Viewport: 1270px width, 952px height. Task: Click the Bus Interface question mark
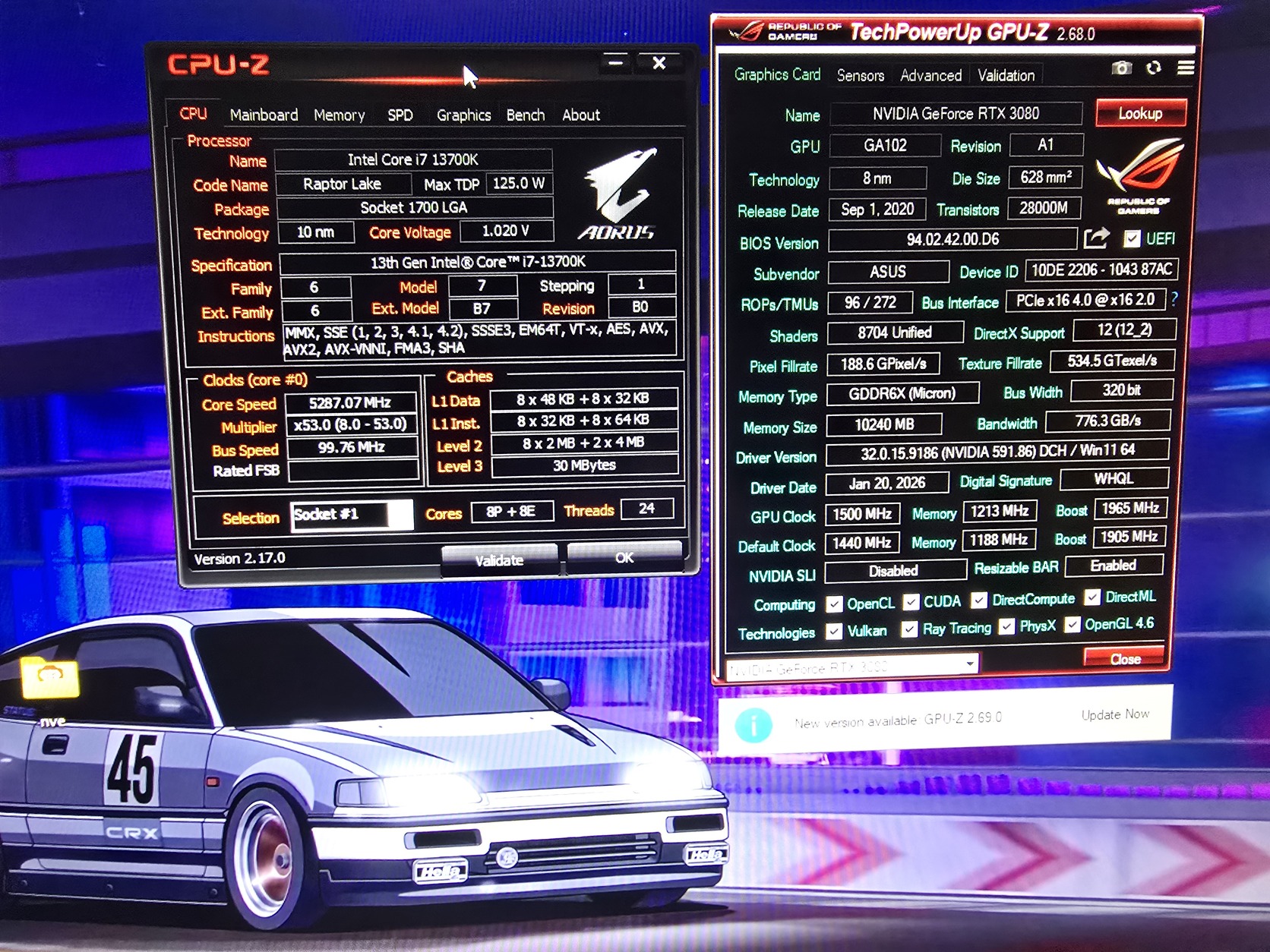(1174, 298)
